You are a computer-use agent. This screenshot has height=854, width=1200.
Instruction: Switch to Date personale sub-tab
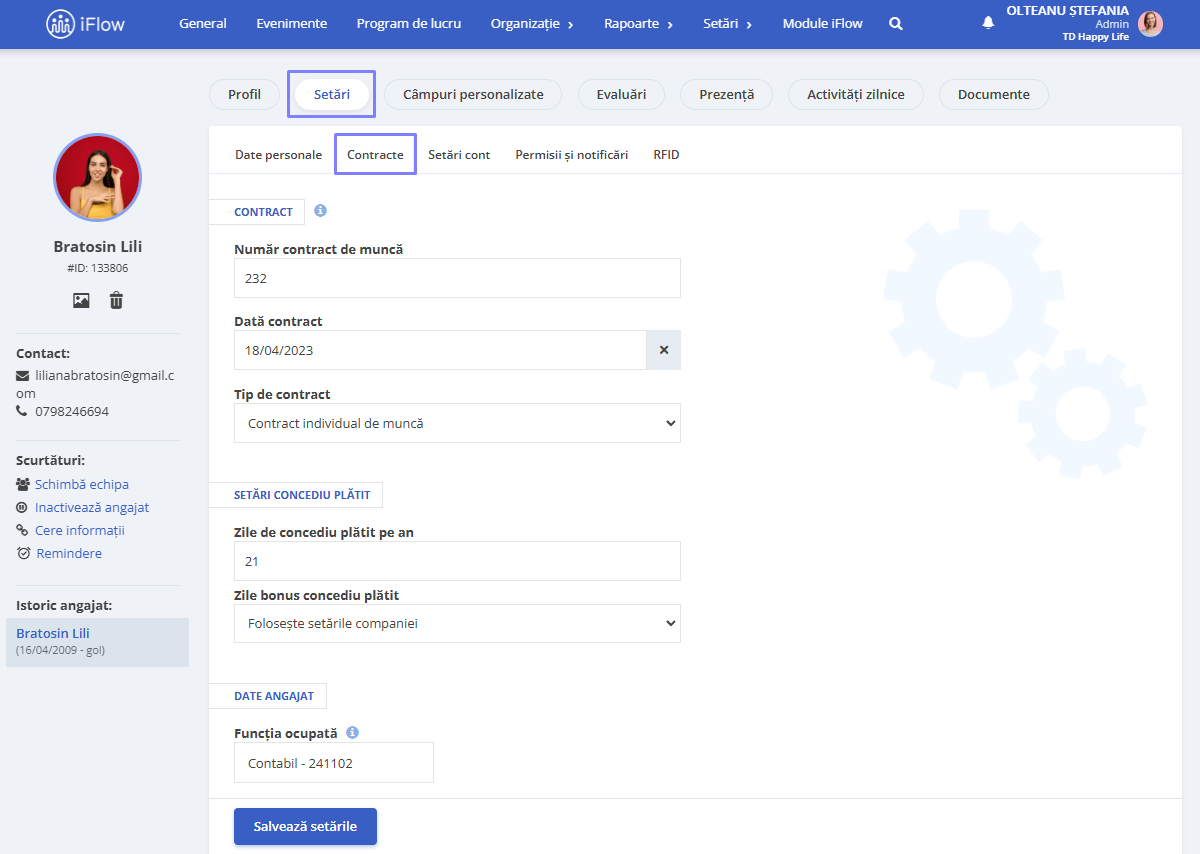tap(278, 154)
